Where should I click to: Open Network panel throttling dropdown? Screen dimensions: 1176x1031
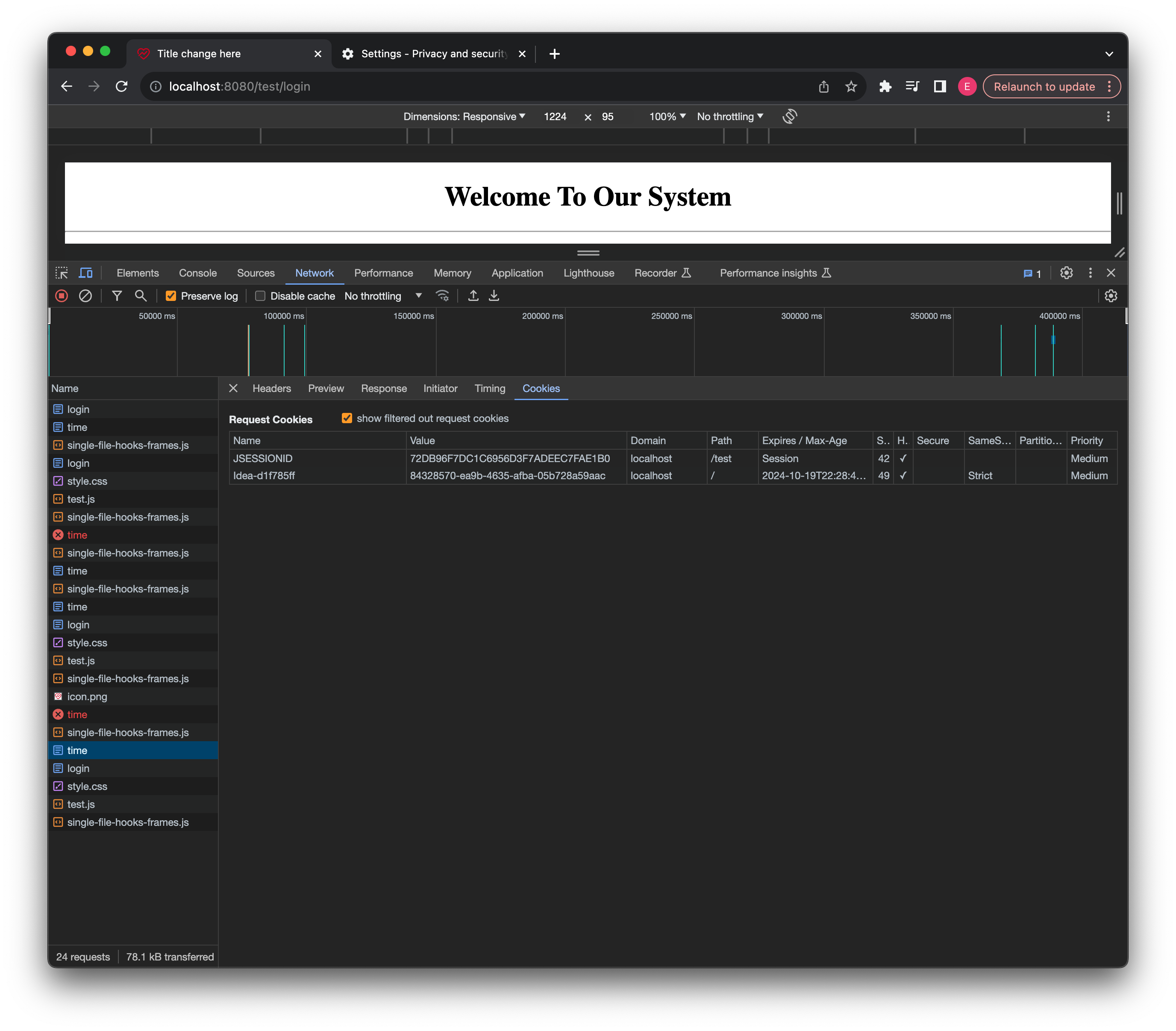(383, 296)
